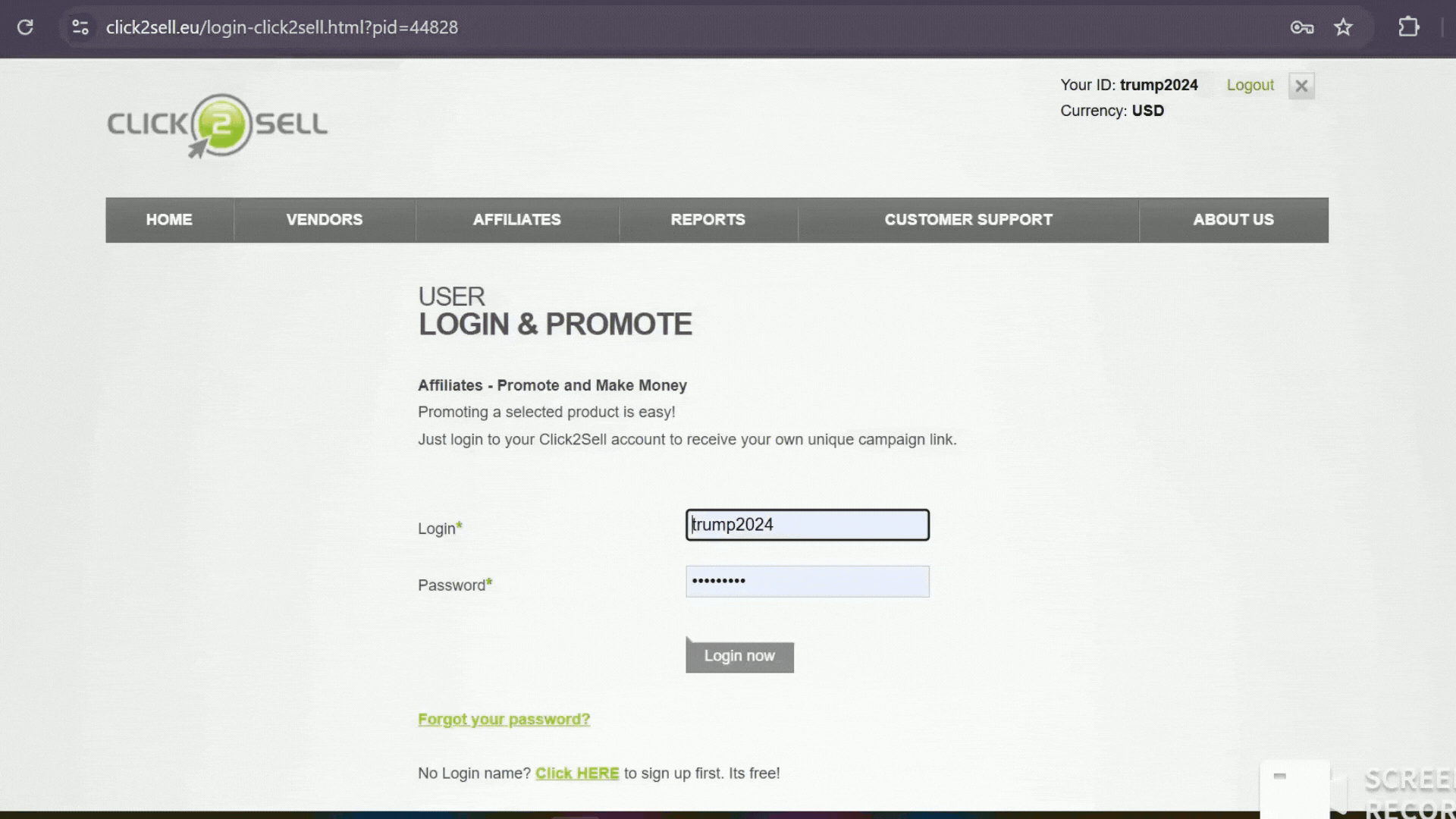Click the Click2Sell logo

click(218, 126)
